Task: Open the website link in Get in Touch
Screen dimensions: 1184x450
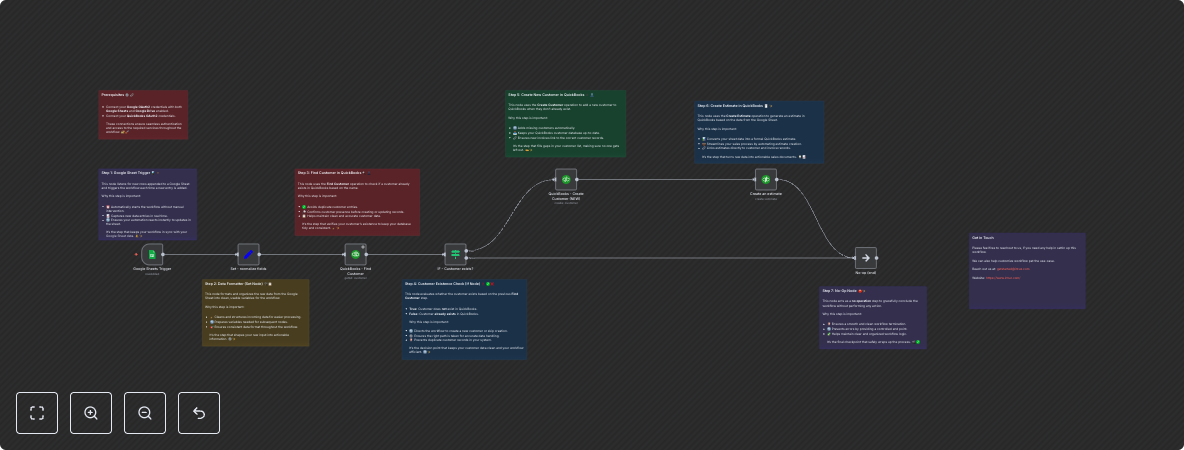Action: pyautogui.click(x=1003, y=278)
